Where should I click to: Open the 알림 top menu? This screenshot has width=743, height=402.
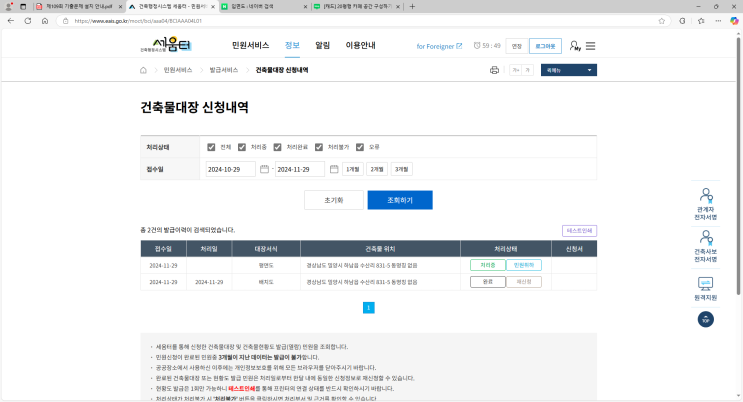[322, 45]
